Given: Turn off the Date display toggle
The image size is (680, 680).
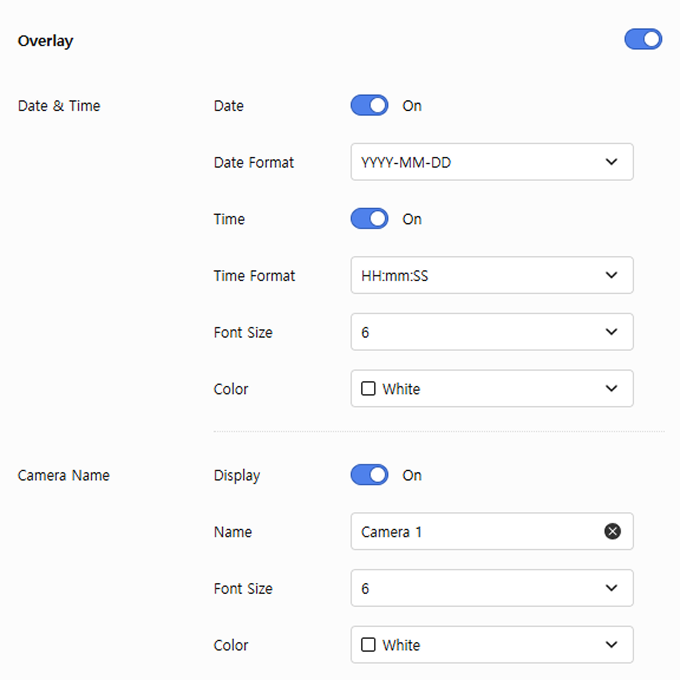Looking at the screenshot, I should pyautogui.click(x=369, y=105).
